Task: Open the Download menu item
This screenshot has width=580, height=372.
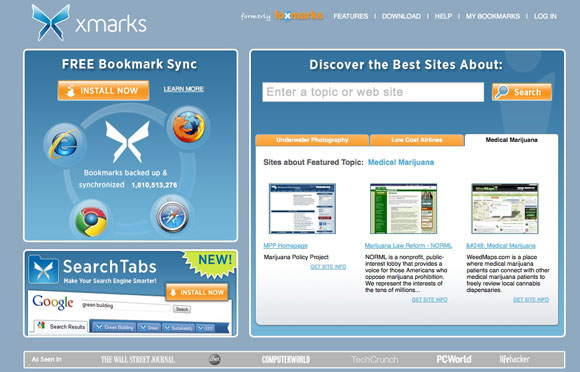Action: [401, 16]
